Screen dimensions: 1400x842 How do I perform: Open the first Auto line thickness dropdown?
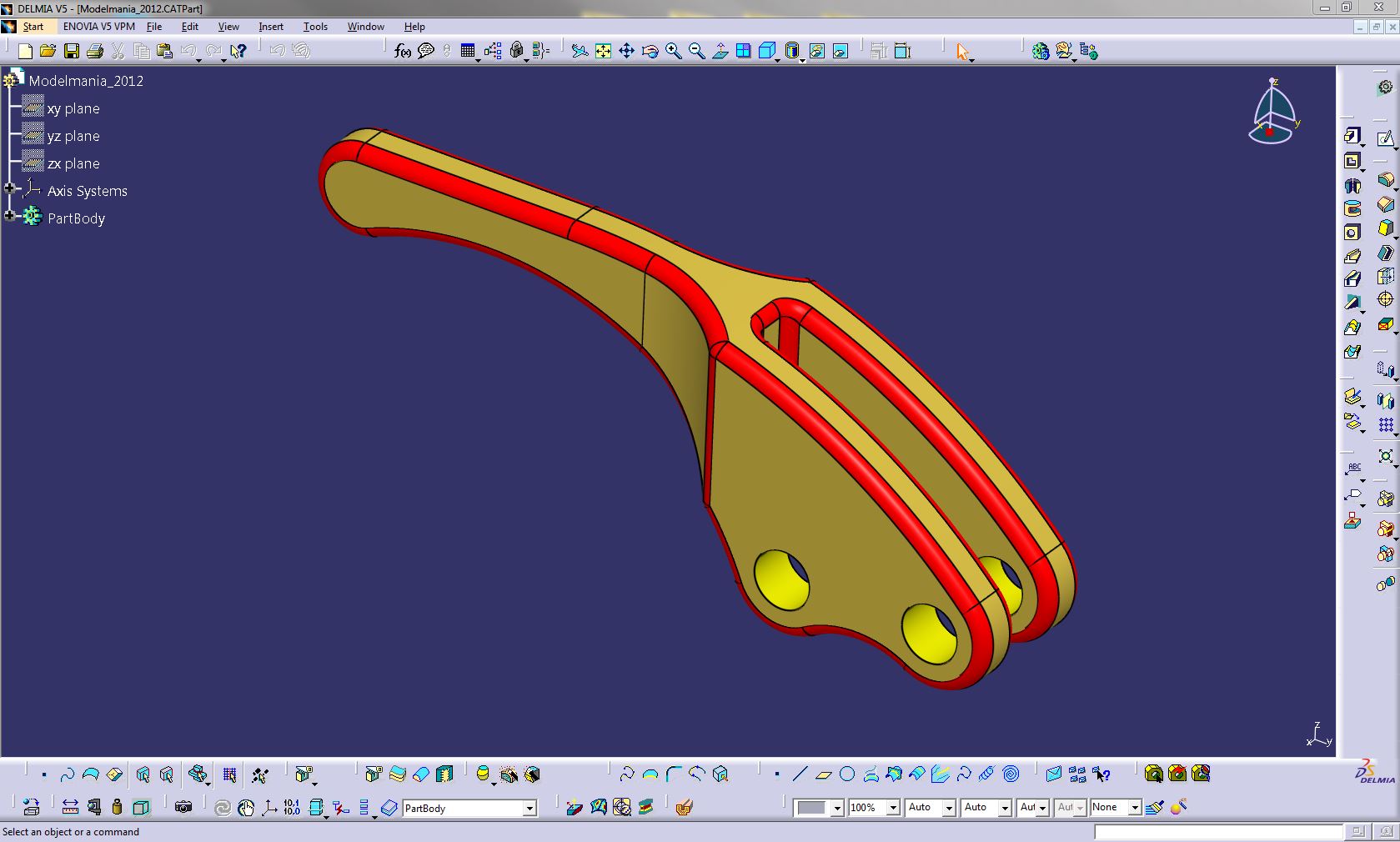tap(948, 808)
